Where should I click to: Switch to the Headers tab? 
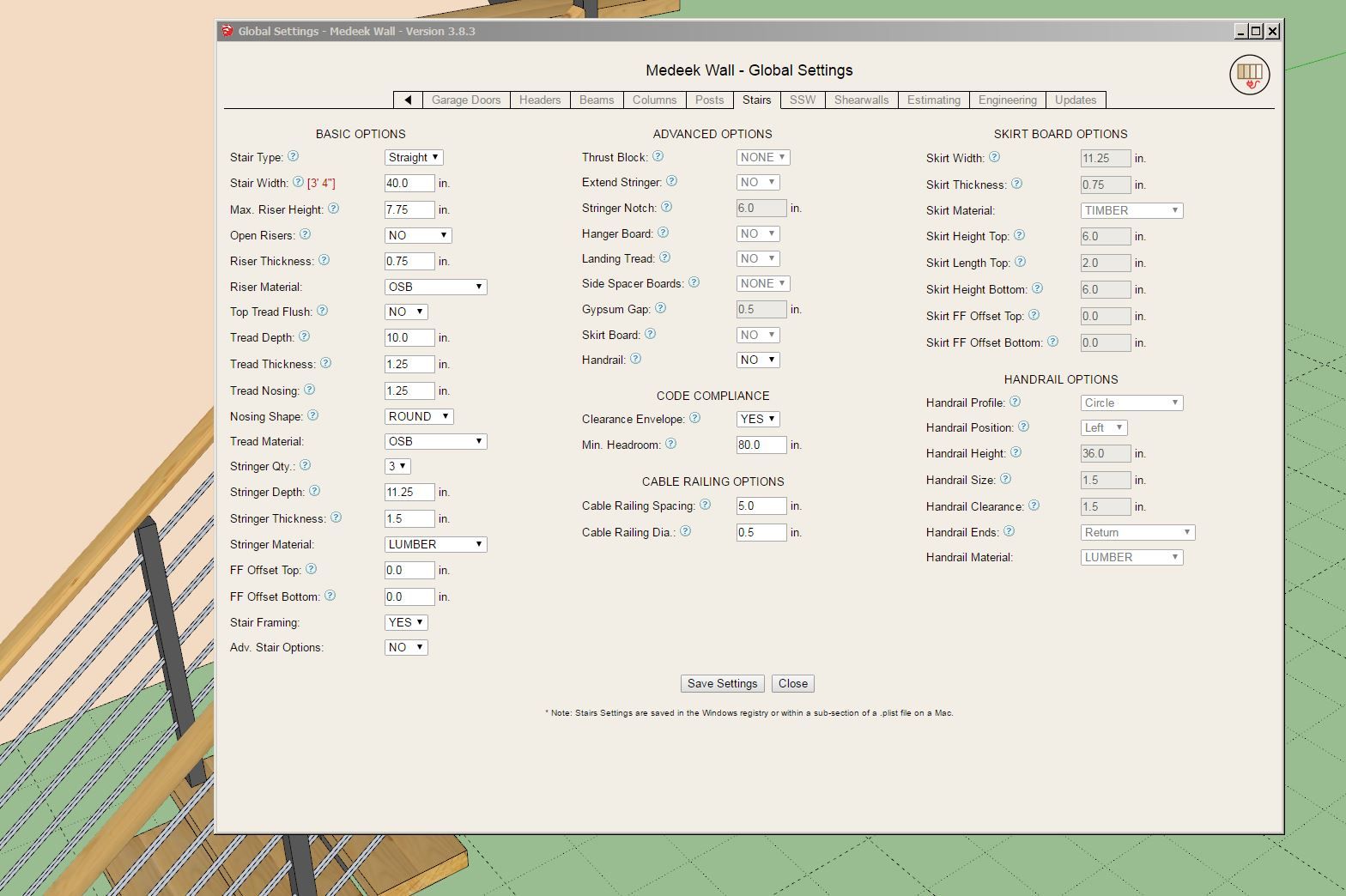(540, 100)
